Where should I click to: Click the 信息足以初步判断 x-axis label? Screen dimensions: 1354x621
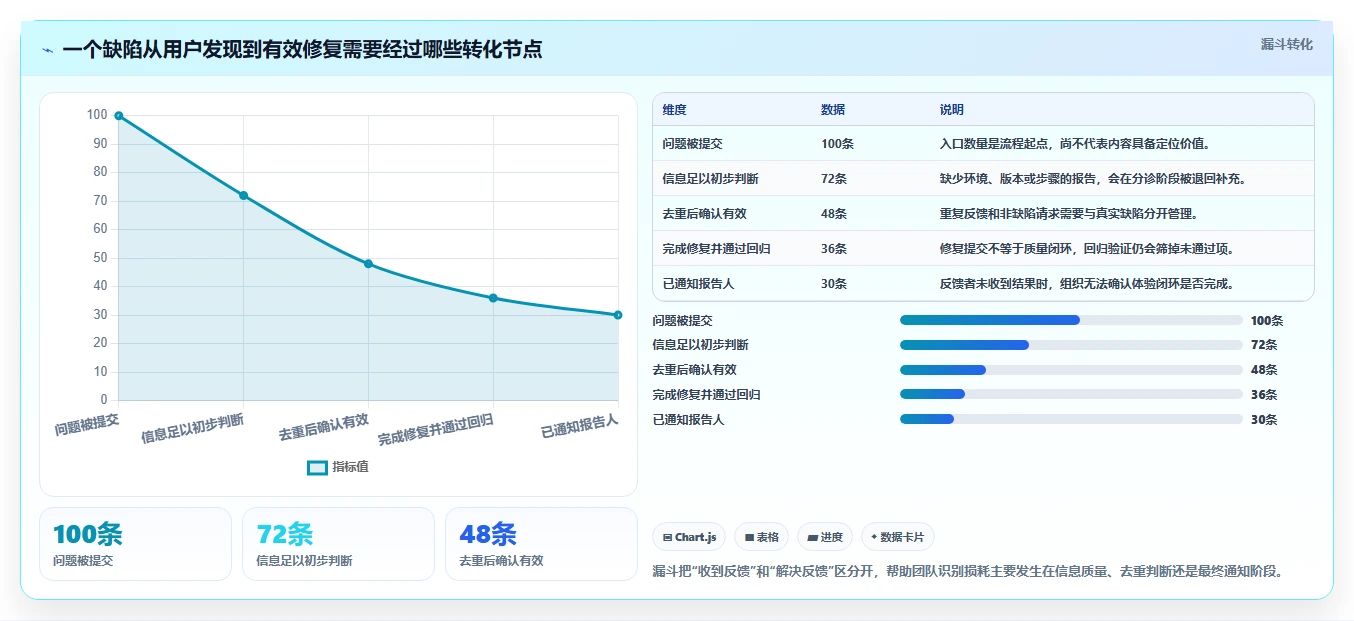(x=193, y=427)
